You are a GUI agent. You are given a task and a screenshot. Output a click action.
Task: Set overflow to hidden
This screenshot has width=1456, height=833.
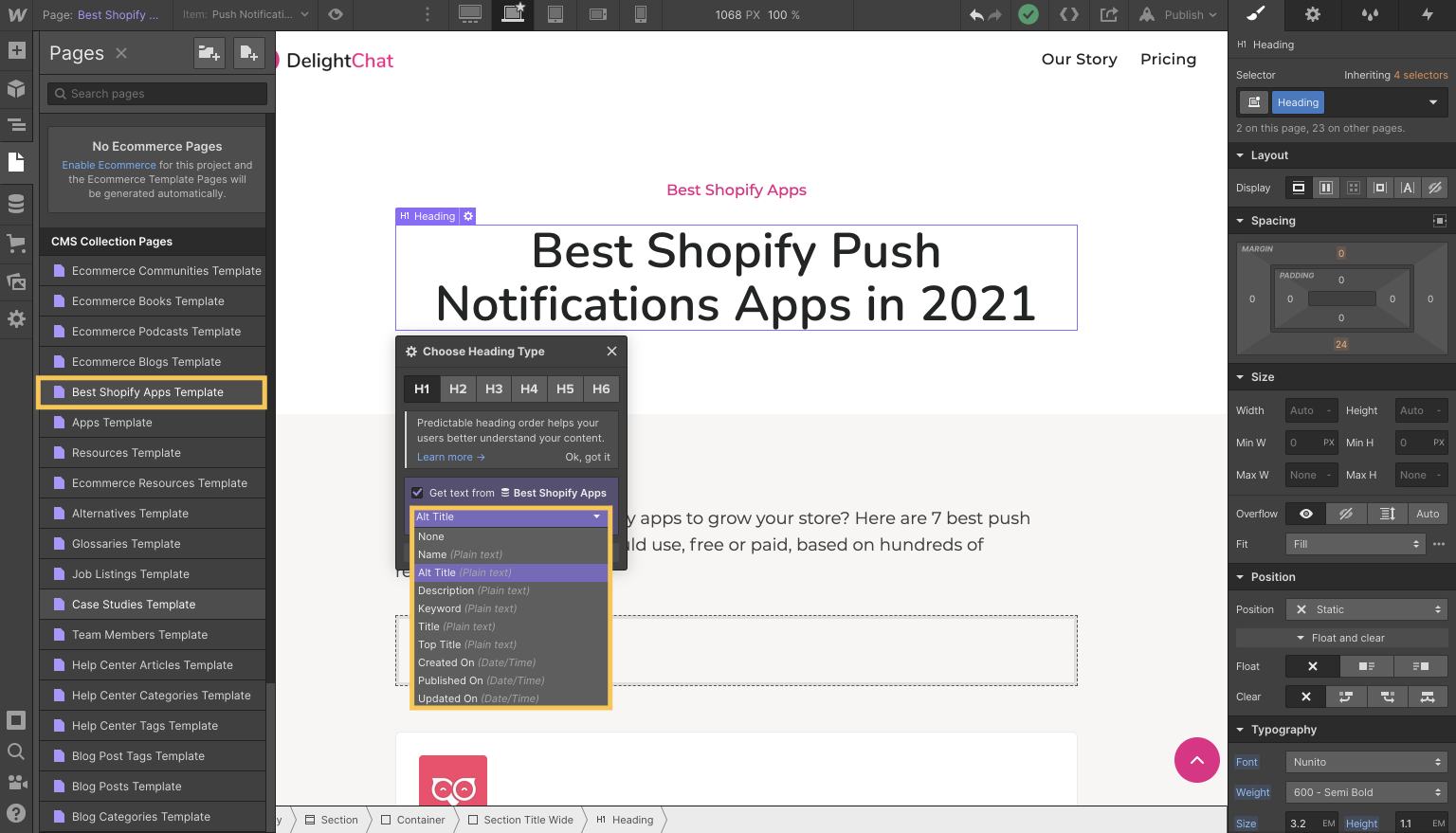(x=1346, y=514)
